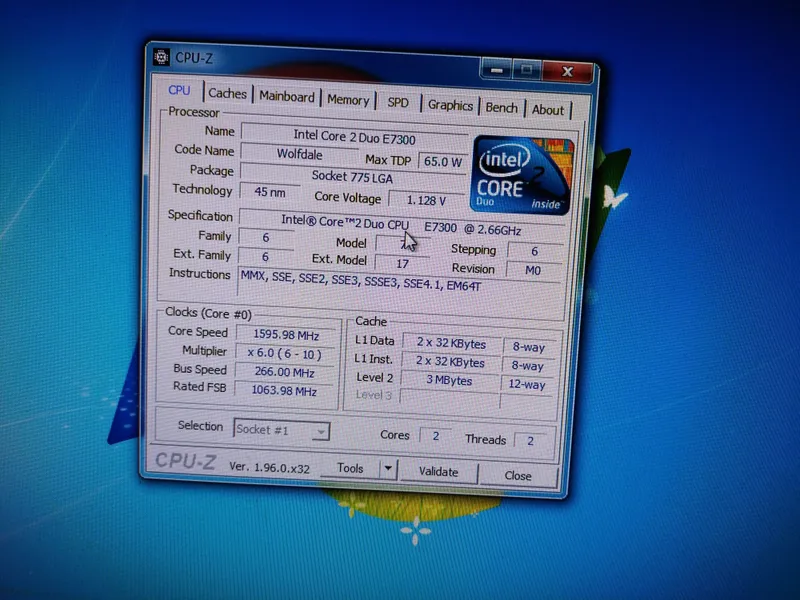Click the processor name 'Intel Core 2 Duo E7300'
This screenshot has height=600, width=800.
pos(354,137)
